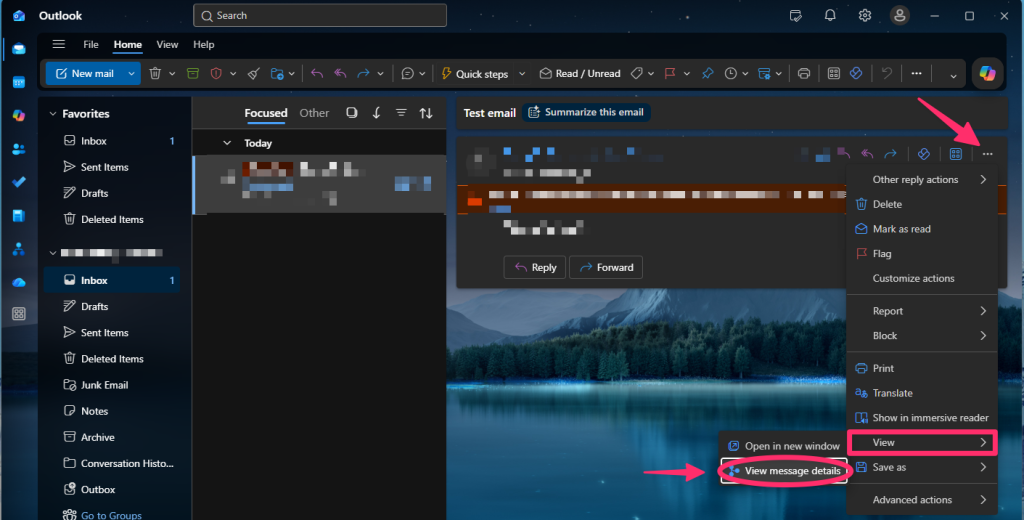Click the Search input box

320,16
